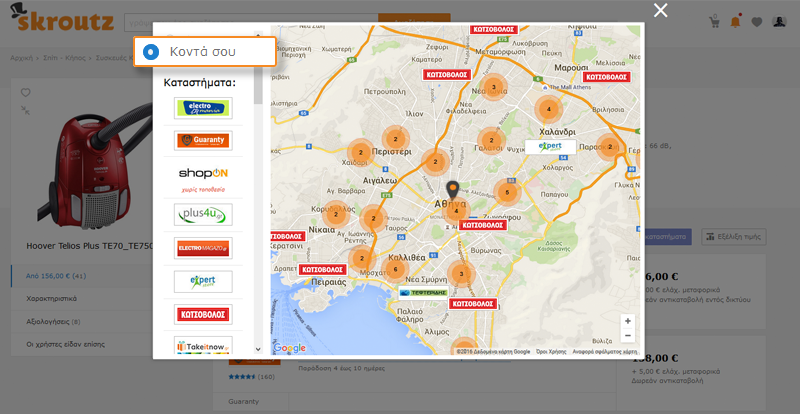Click the Κωτσόβολος marker below Αθήνα center

coord(482,225)
